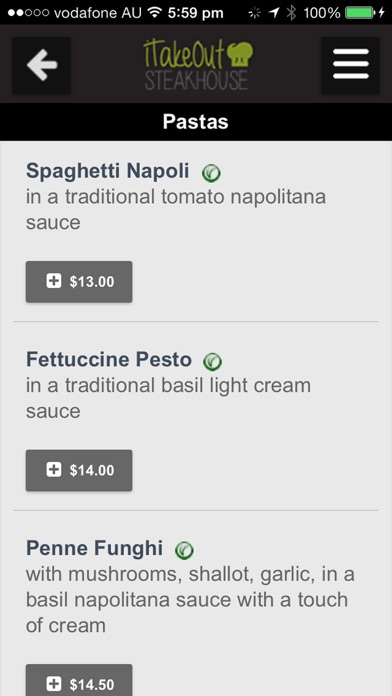This screenshot has height=696, width=392.
Task: Open the hamburger menu
Action: (x=350, y=65)
